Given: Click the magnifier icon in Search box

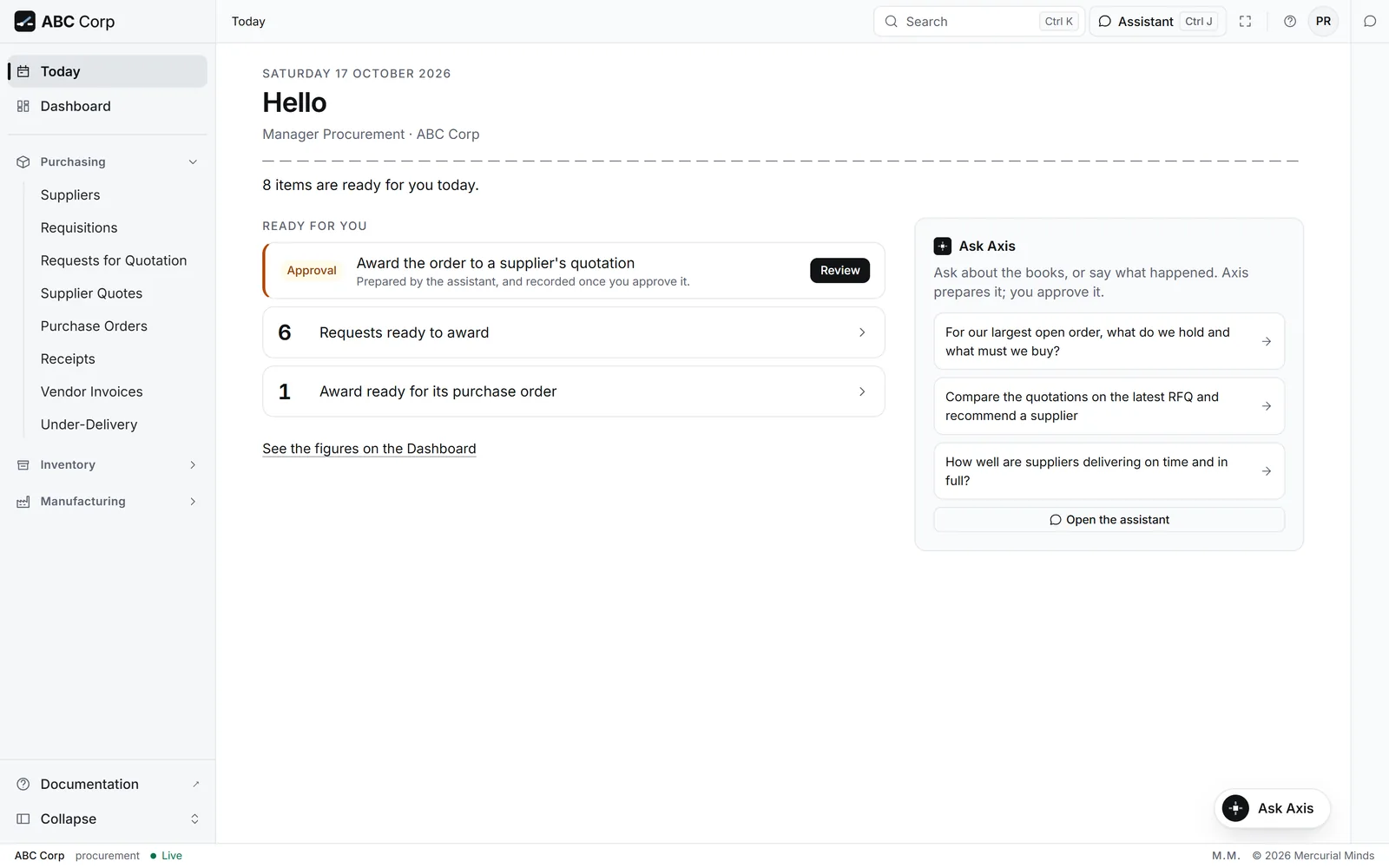Looking at the screenshot, I should pyautogui.click(x=891, y=22).
